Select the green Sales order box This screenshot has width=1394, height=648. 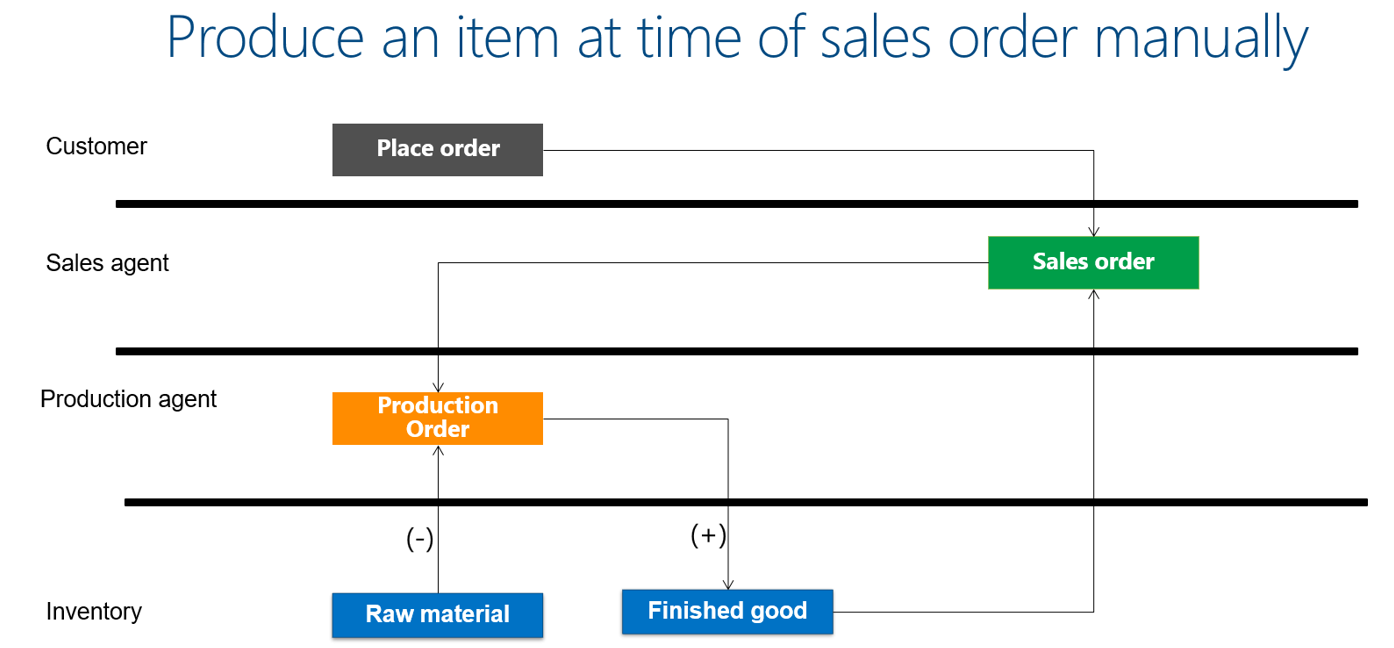coord(1093,262)
